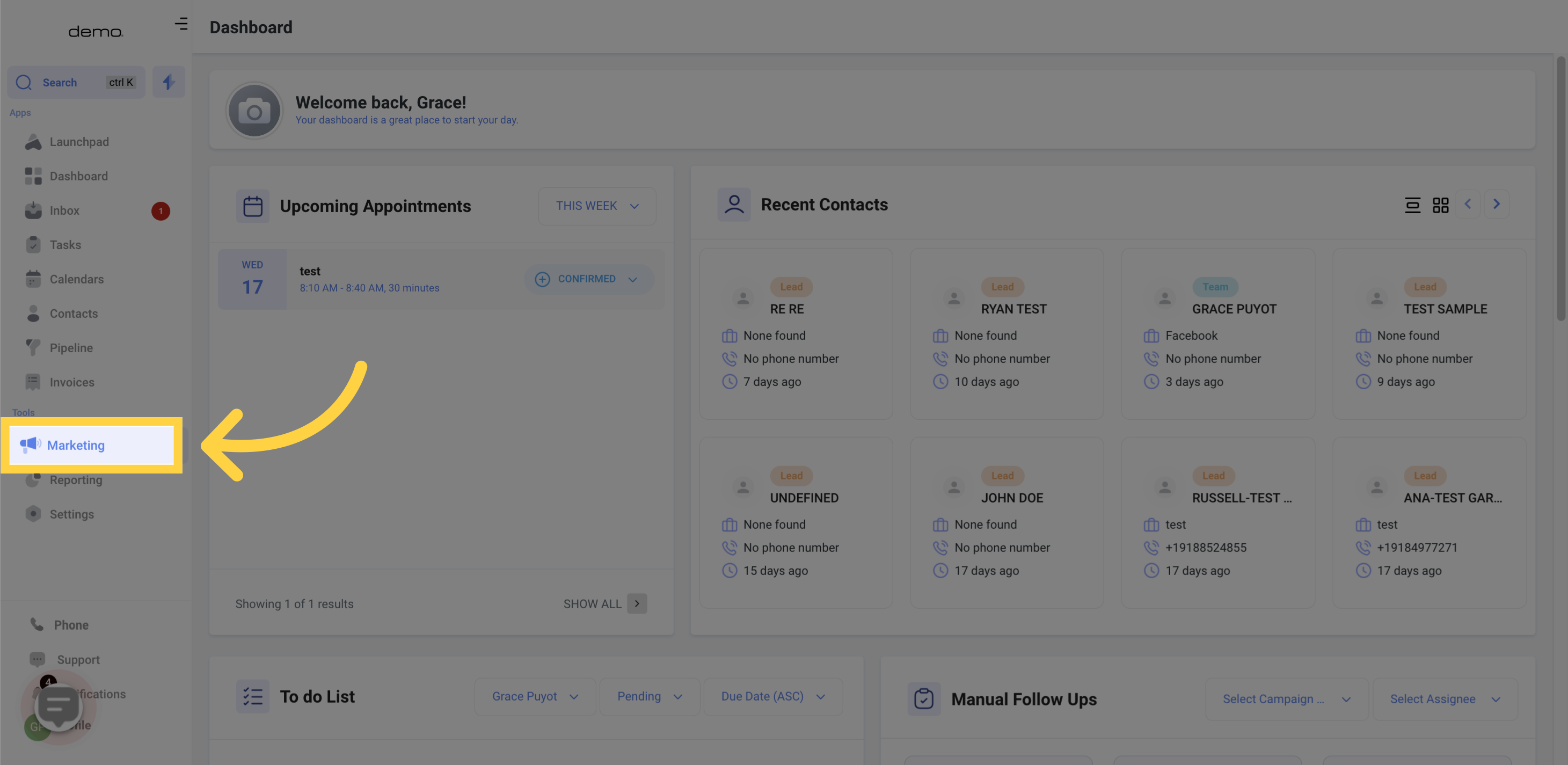The image size is (1568, 765).
Task: Click the red Inbox notification badge
Action: click(x=161, y=211)
